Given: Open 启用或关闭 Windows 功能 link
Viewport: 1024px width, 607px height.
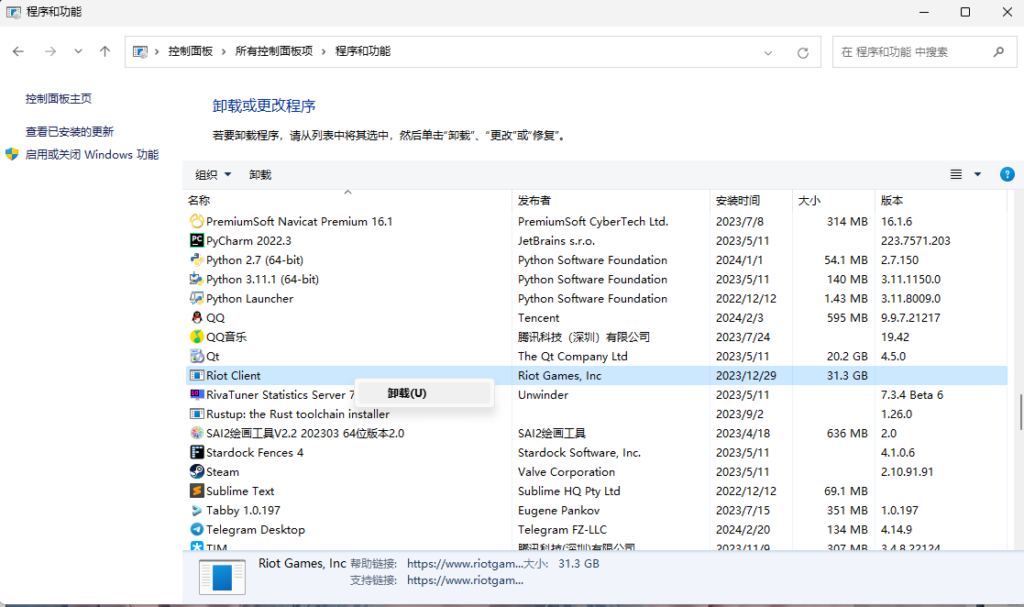Looking at the screenshot, I should (91, 155).
